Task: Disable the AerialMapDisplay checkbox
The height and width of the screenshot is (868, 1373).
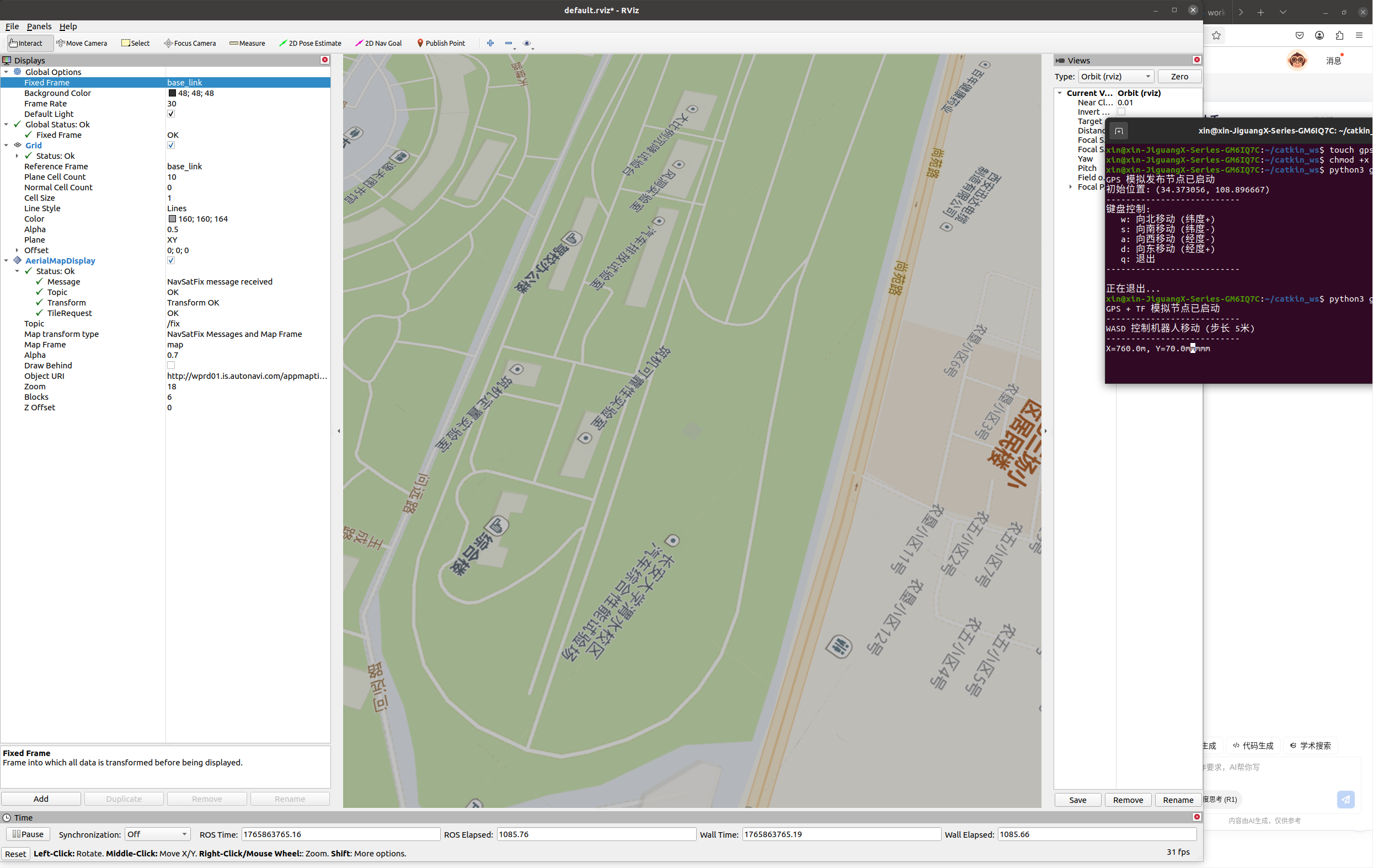Action: coord(171,260)
